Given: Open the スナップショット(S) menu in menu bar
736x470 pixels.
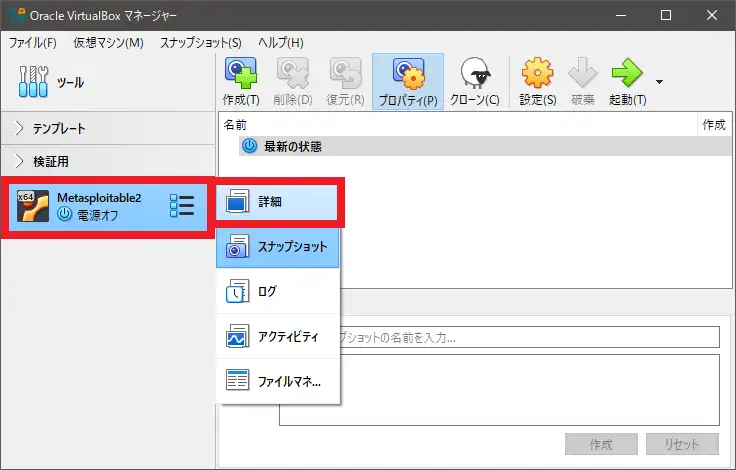Looking at the screenshot, I should (x=200, y=43).
